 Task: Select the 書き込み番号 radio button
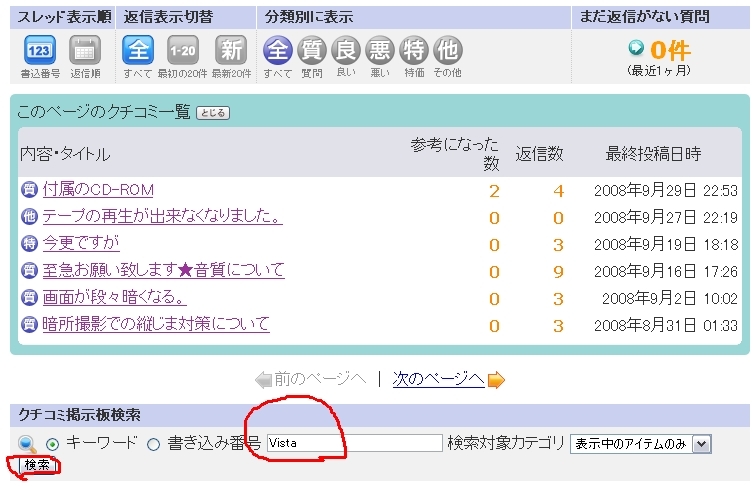[x=153, y=444]
